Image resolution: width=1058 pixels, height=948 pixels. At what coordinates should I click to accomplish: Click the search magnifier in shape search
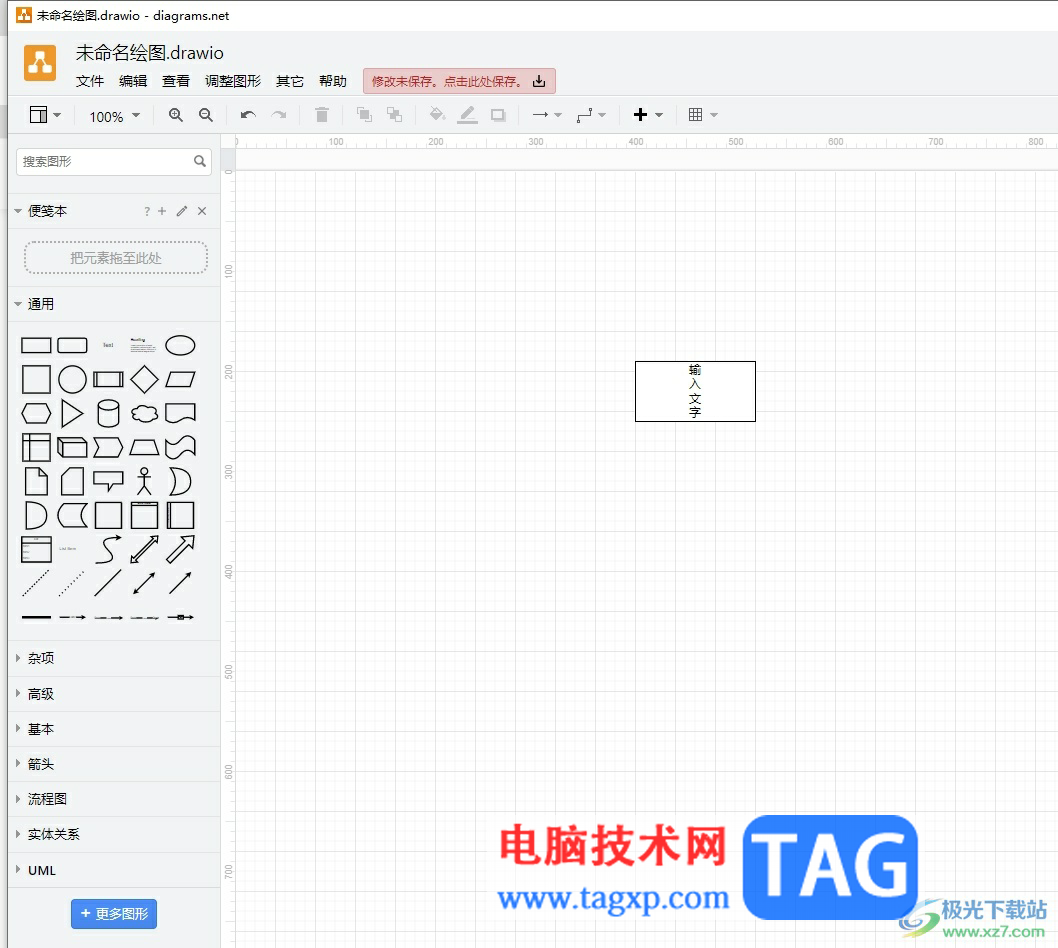point(200,161)
